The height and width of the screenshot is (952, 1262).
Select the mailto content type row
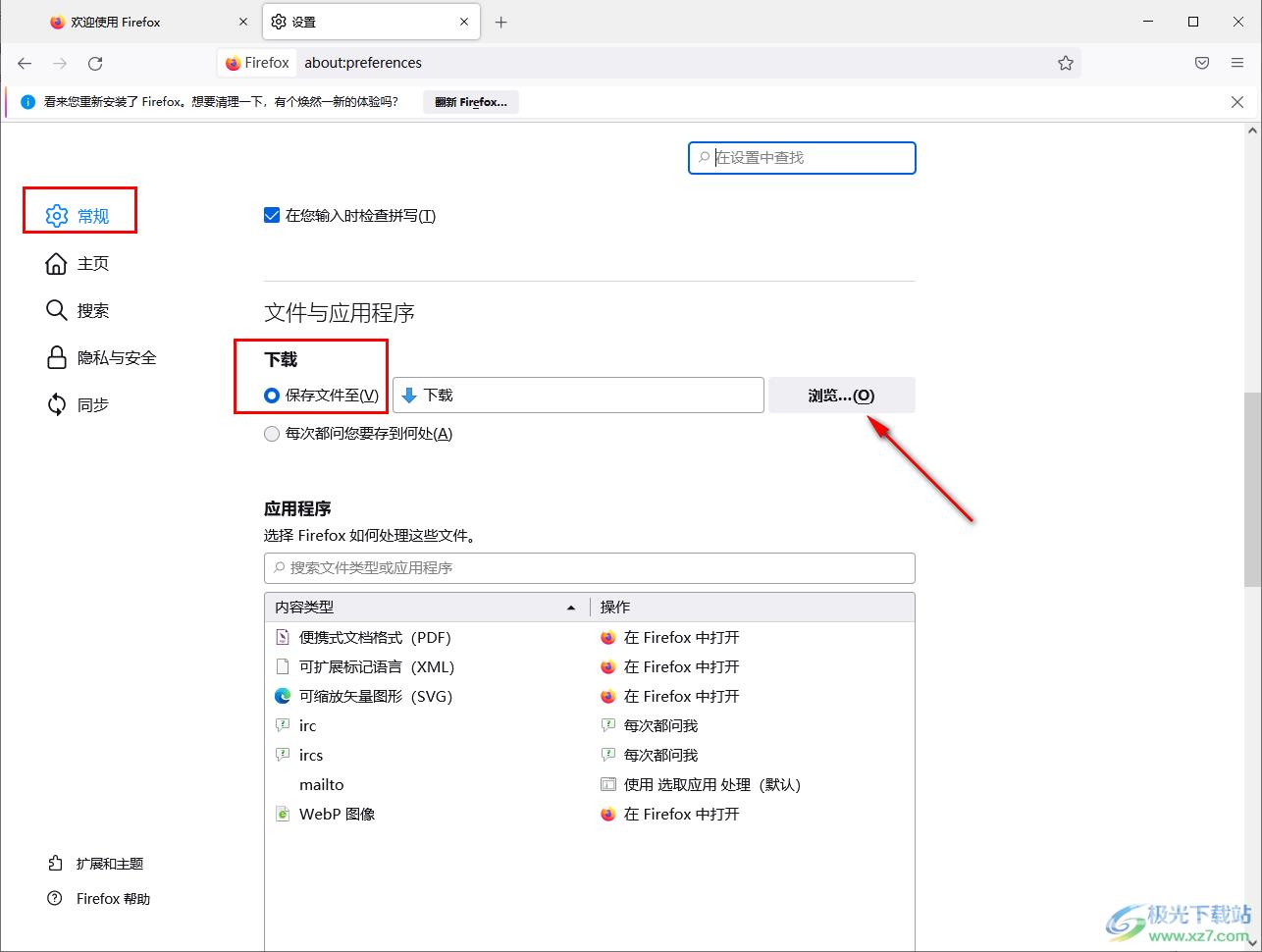pos(590,784)
